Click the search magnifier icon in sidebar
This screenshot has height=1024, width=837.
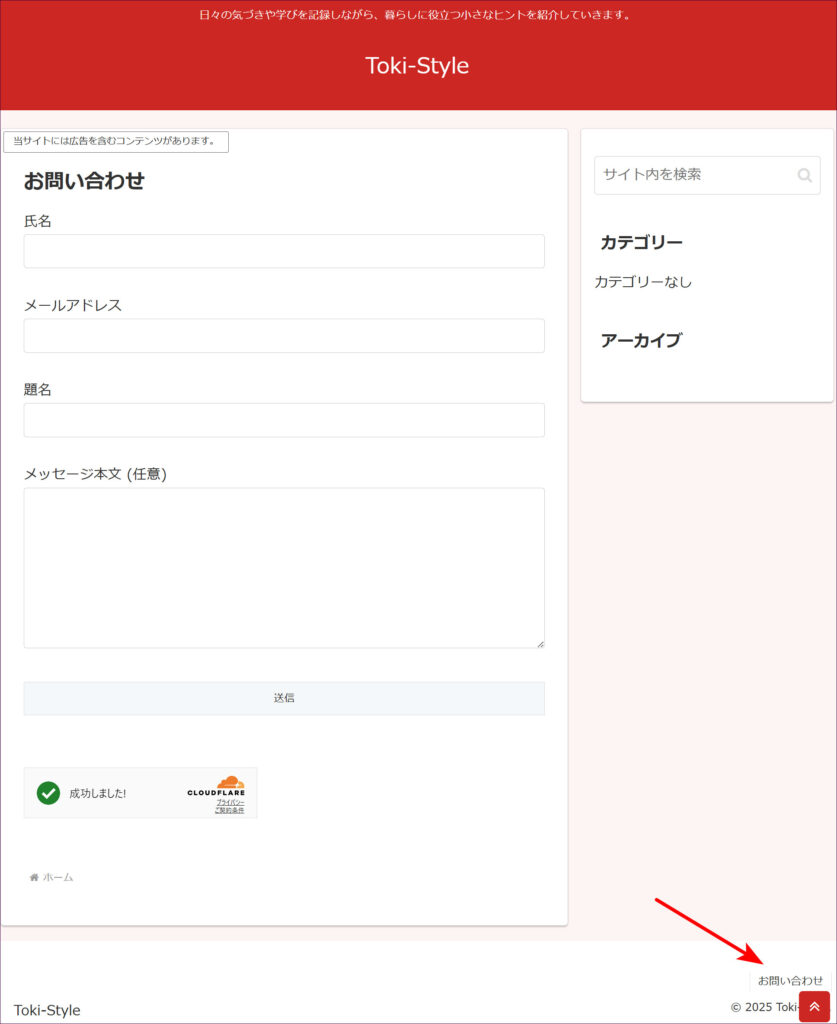tap(804, 175)
